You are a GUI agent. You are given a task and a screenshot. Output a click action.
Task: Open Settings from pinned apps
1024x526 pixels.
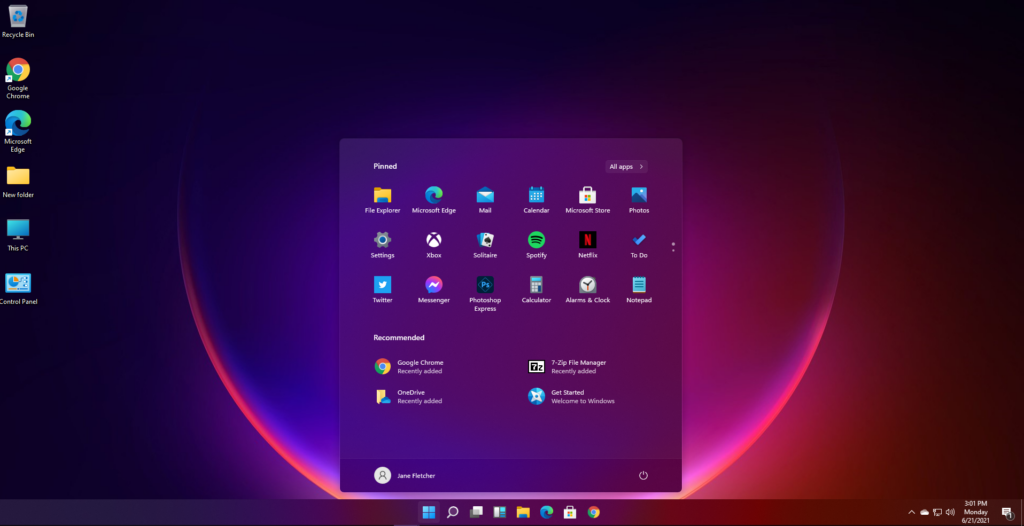tap(382, 246)
